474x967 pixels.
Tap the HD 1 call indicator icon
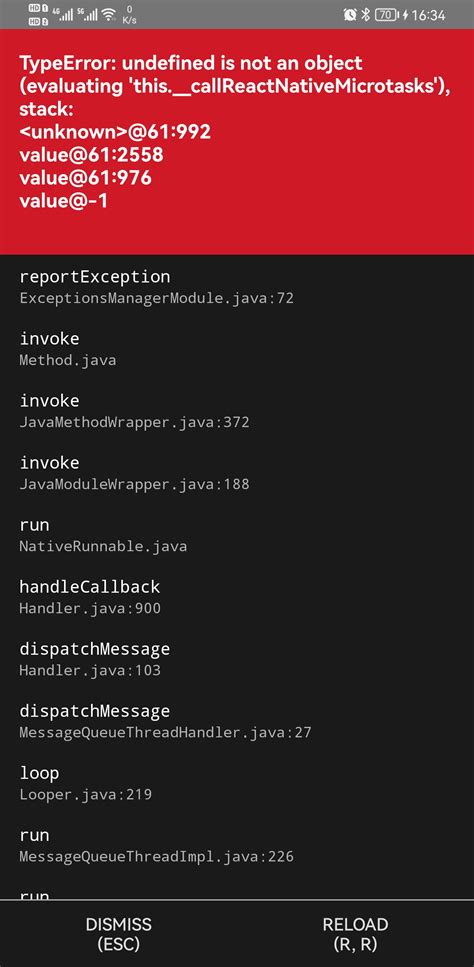pos(38,9)
